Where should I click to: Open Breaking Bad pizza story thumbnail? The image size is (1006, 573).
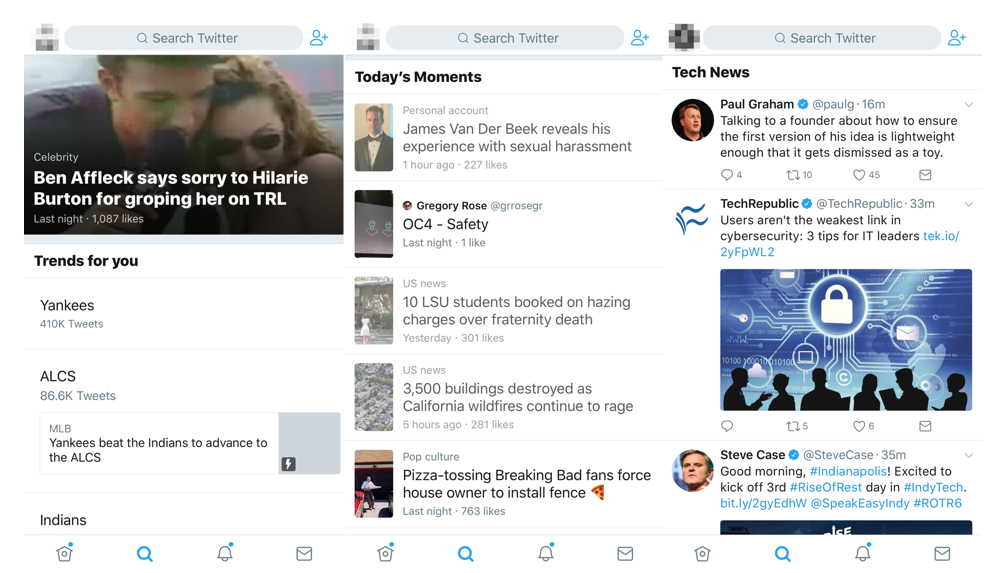(x=374, y=484)
